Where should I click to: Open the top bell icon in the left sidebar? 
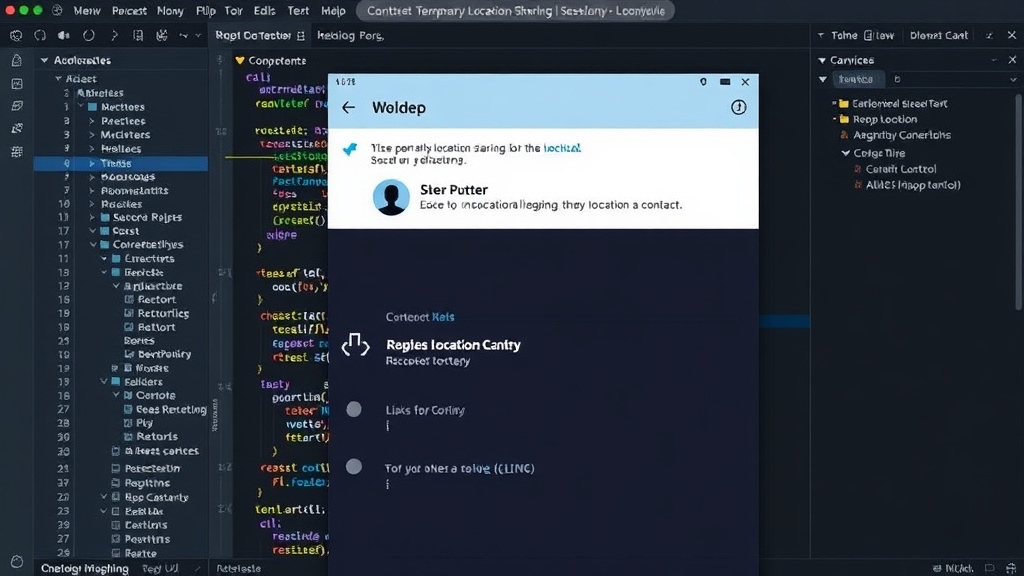coord(17,61)
